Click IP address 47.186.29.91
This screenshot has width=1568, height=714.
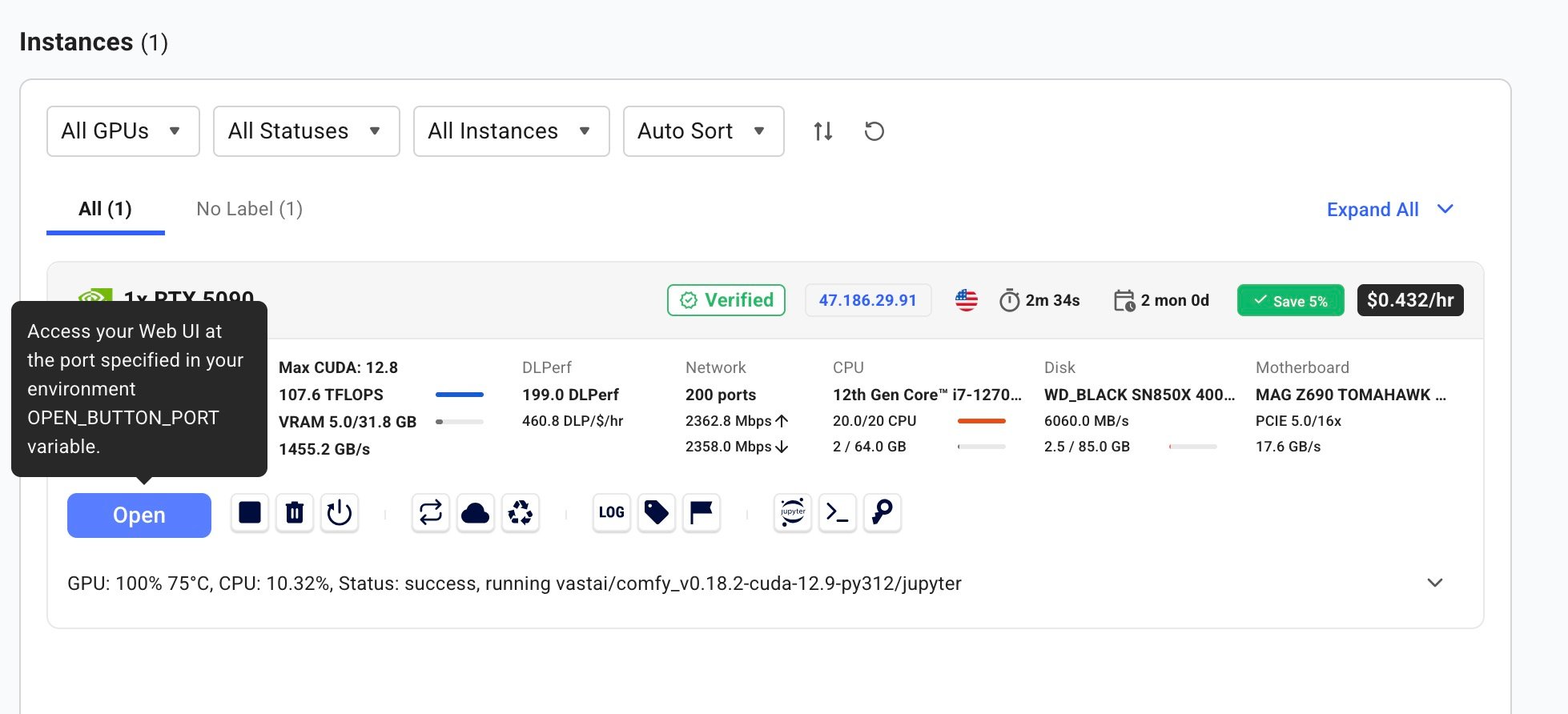(x=868, y=300)
